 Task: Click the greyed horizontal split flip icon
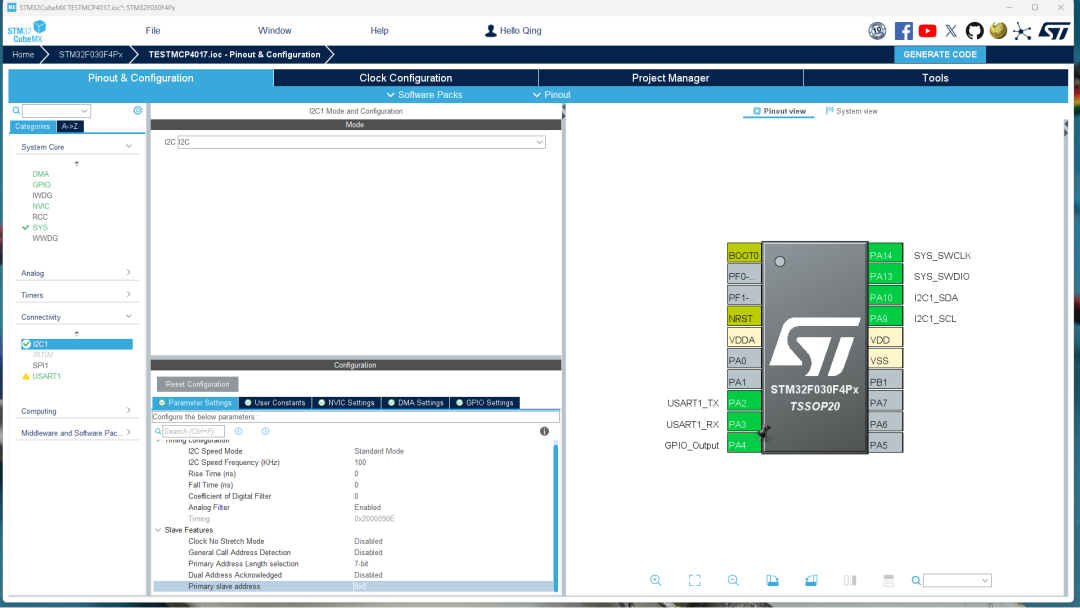(889, 580)
